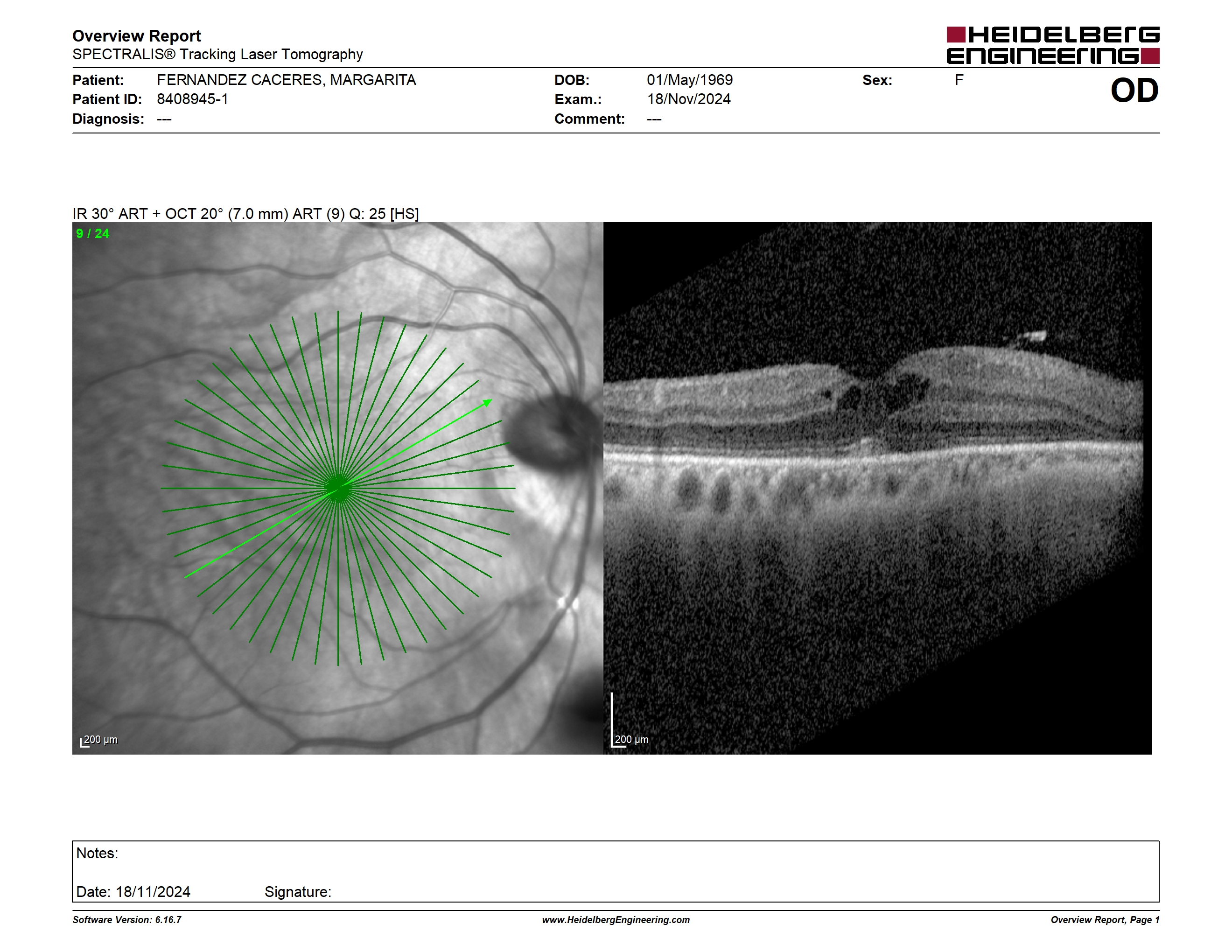Click the "Signature:" label
The height and width of the screenshot is (952, 1232).
coord(298,892)
